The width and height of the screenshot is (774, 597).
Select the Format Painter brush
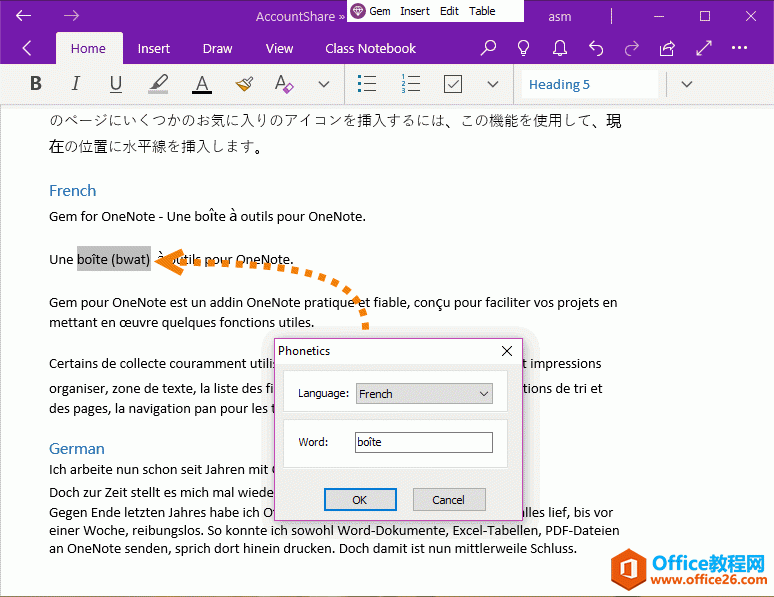point(244,84)
